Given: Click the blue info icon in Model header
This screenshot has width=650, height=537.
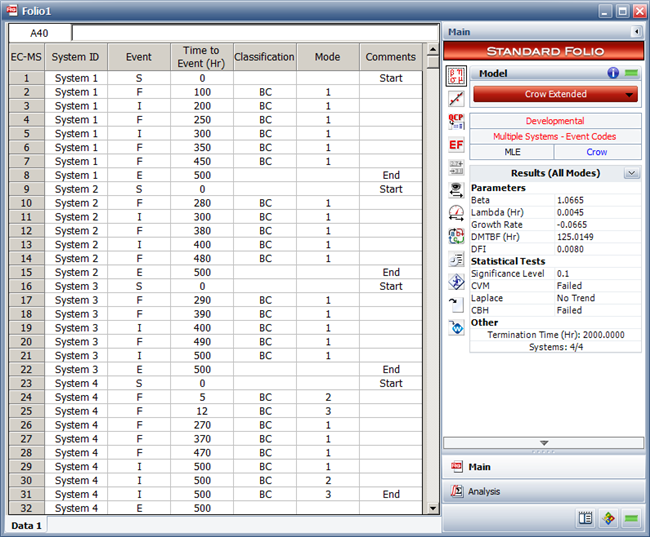Looking at the screenshot, I should coord(613,73).
